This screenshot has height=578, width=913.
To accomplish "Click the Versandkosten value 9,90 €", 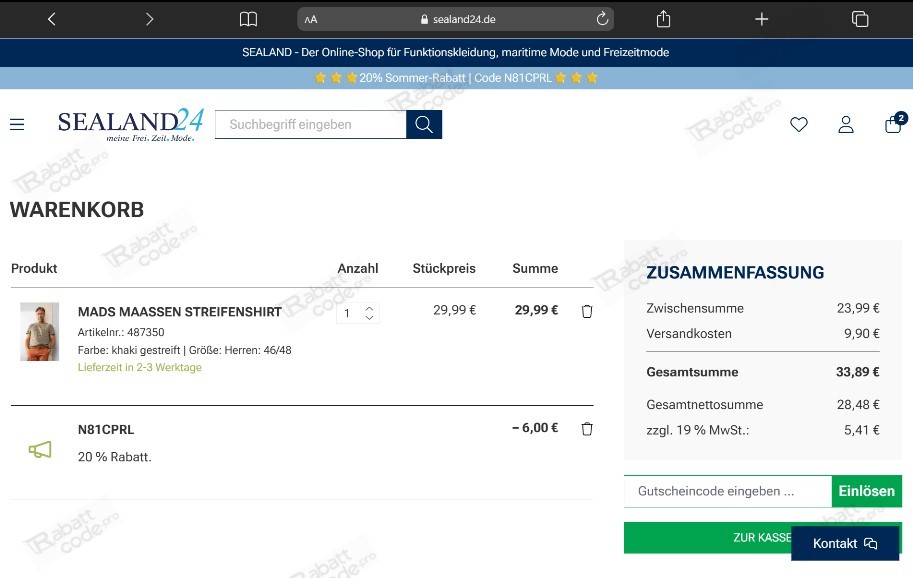I will click(862, 334).
